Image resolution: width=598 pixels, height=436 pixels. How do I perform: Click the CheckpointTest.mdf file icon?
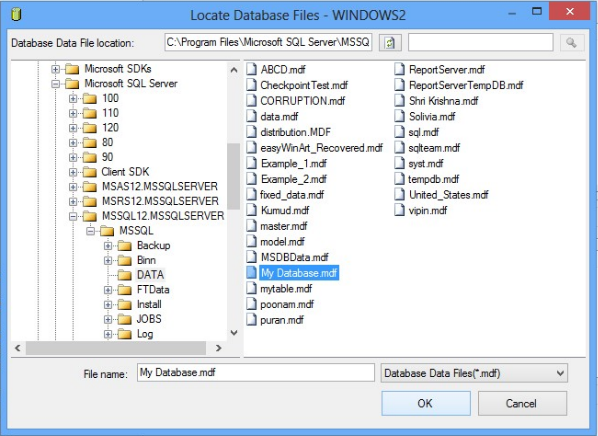coord(251,85)
